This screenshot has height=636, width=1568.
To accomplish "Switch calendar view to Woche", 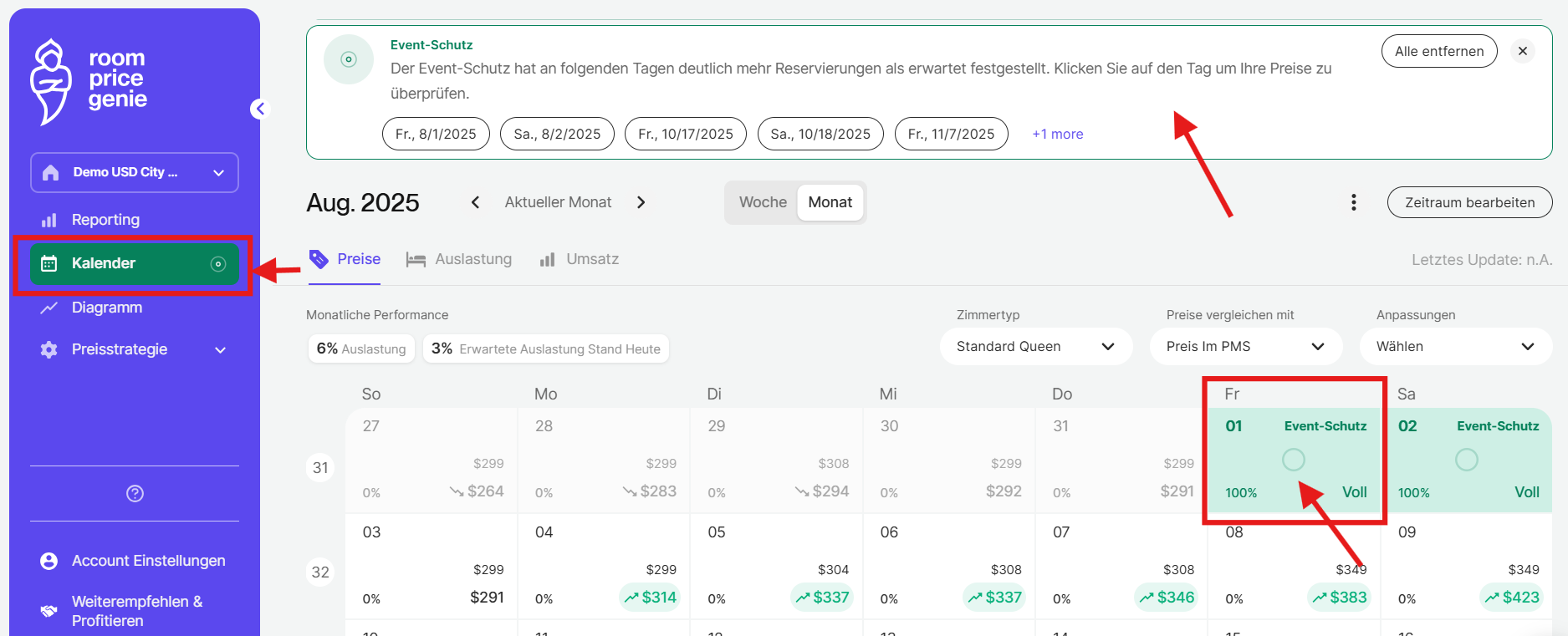I will (762, 202).
